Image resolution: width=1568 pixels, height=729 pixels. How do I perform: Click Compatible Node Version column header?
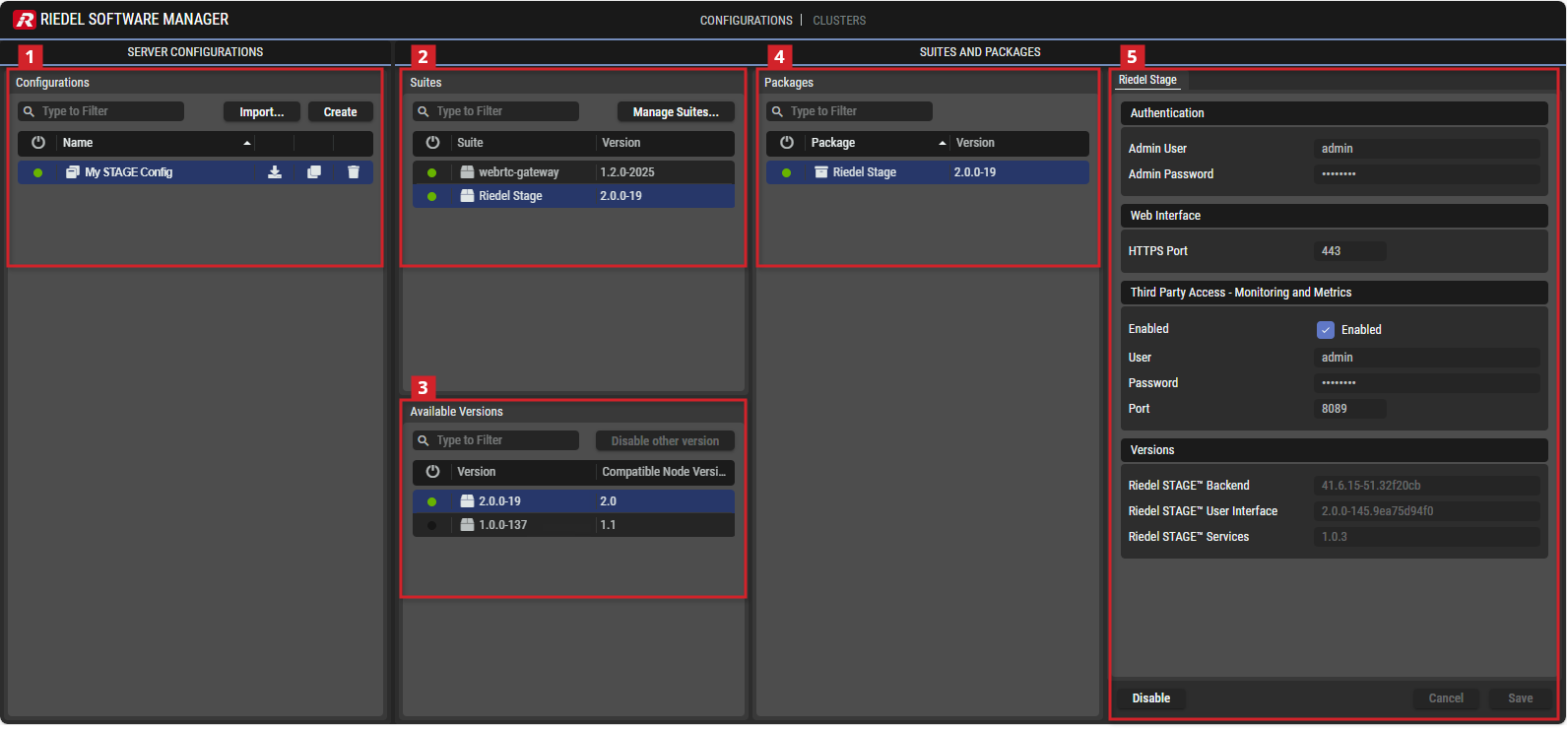[664, 472]
